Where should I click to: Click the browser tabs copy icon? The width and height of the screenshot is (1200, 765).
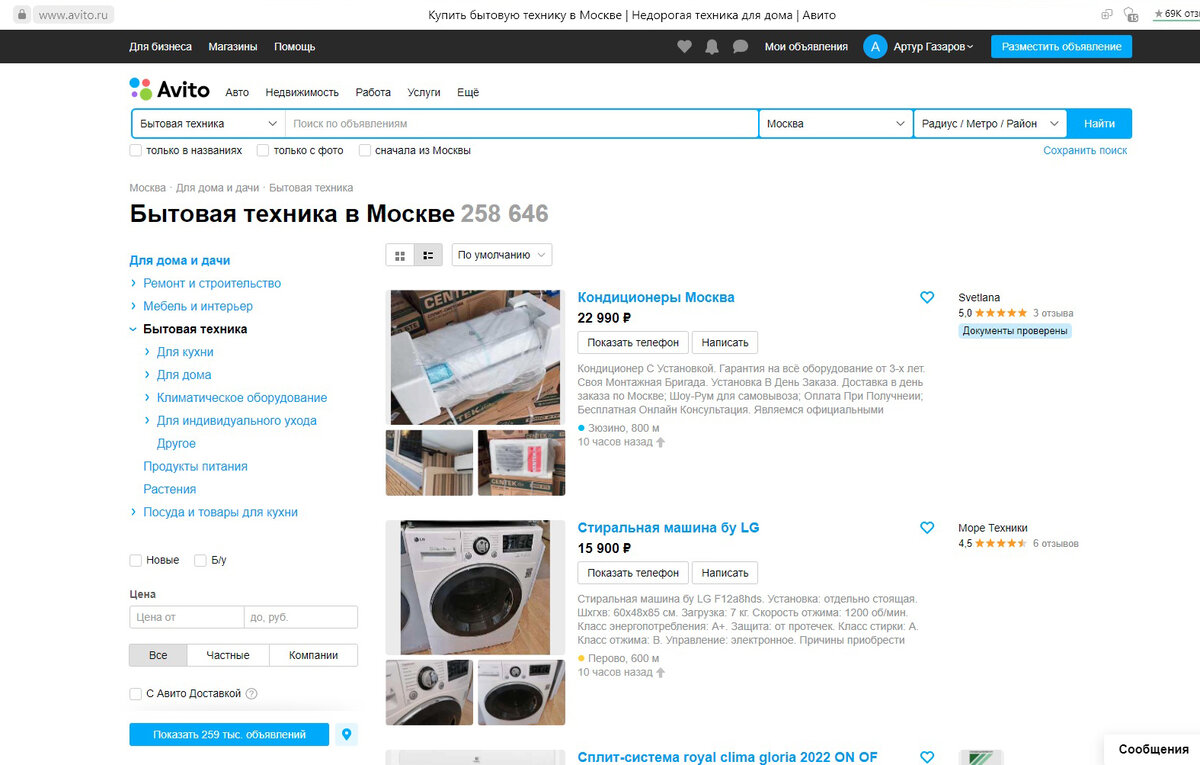pos(1106,15)
